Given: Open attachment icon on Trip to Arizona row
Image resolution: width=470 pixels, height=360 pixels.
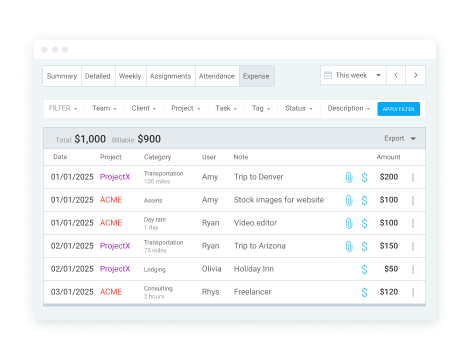Looking at the screenshot, I should [349, 246].
